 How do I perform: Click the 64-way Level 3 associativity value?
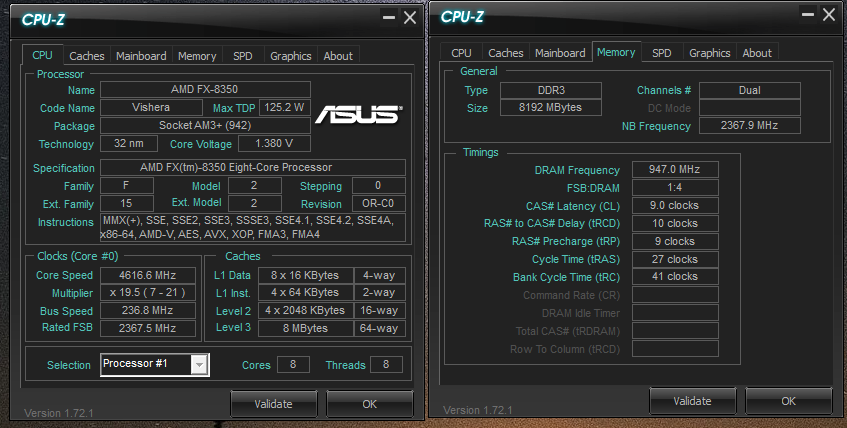(x=380, y=328)
